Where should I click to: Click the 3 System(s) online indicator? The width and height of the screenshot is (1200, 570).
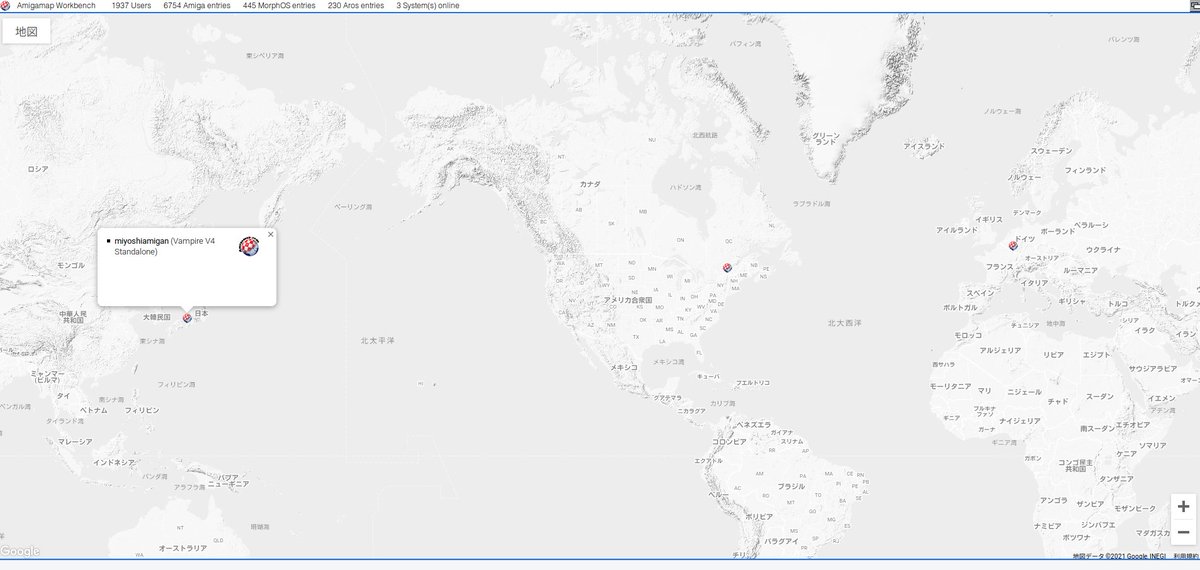click(428, 5)
